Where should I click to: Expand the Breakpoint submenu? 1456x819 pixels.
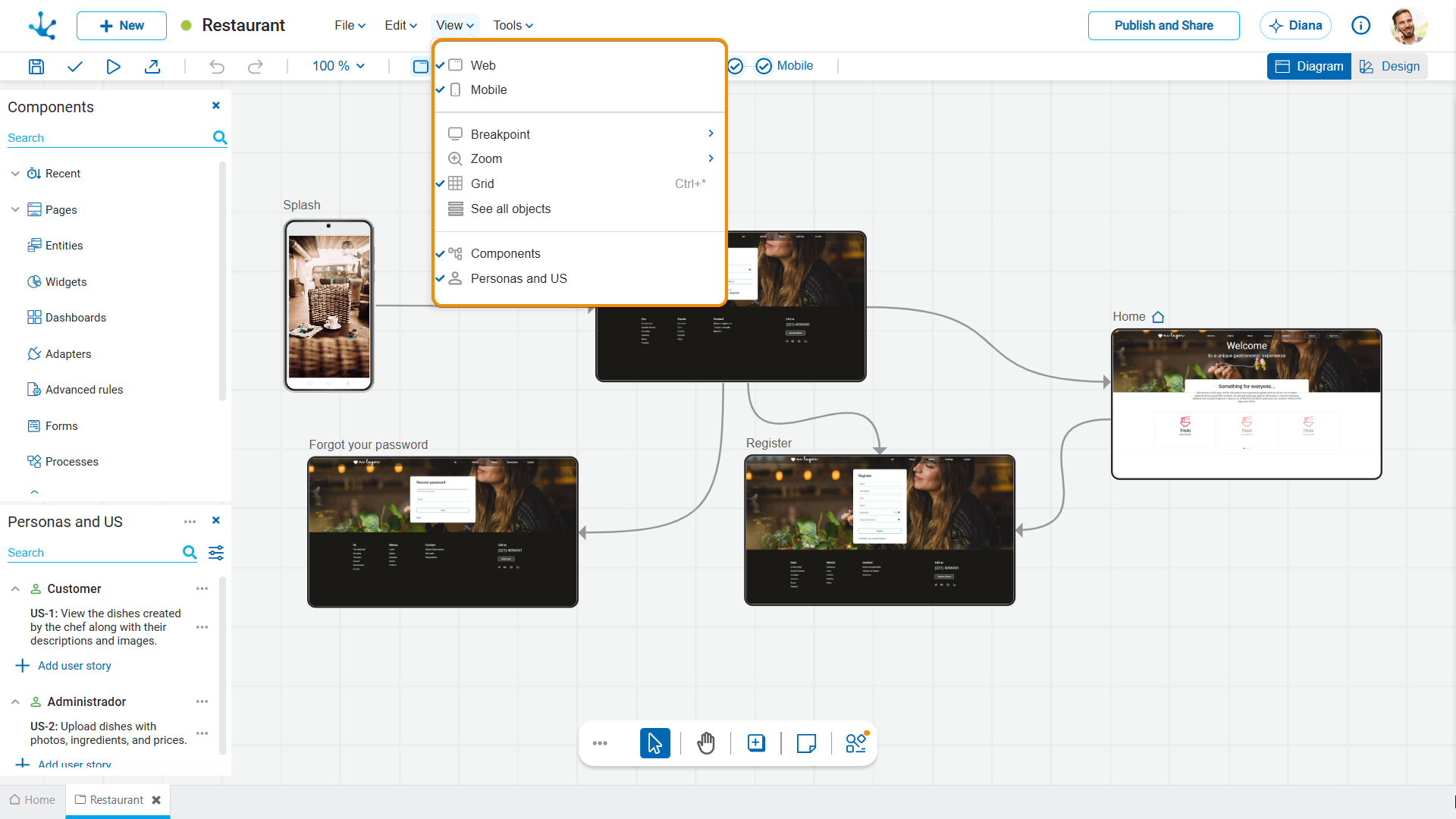pyautogui.click(x=580, y=134)
